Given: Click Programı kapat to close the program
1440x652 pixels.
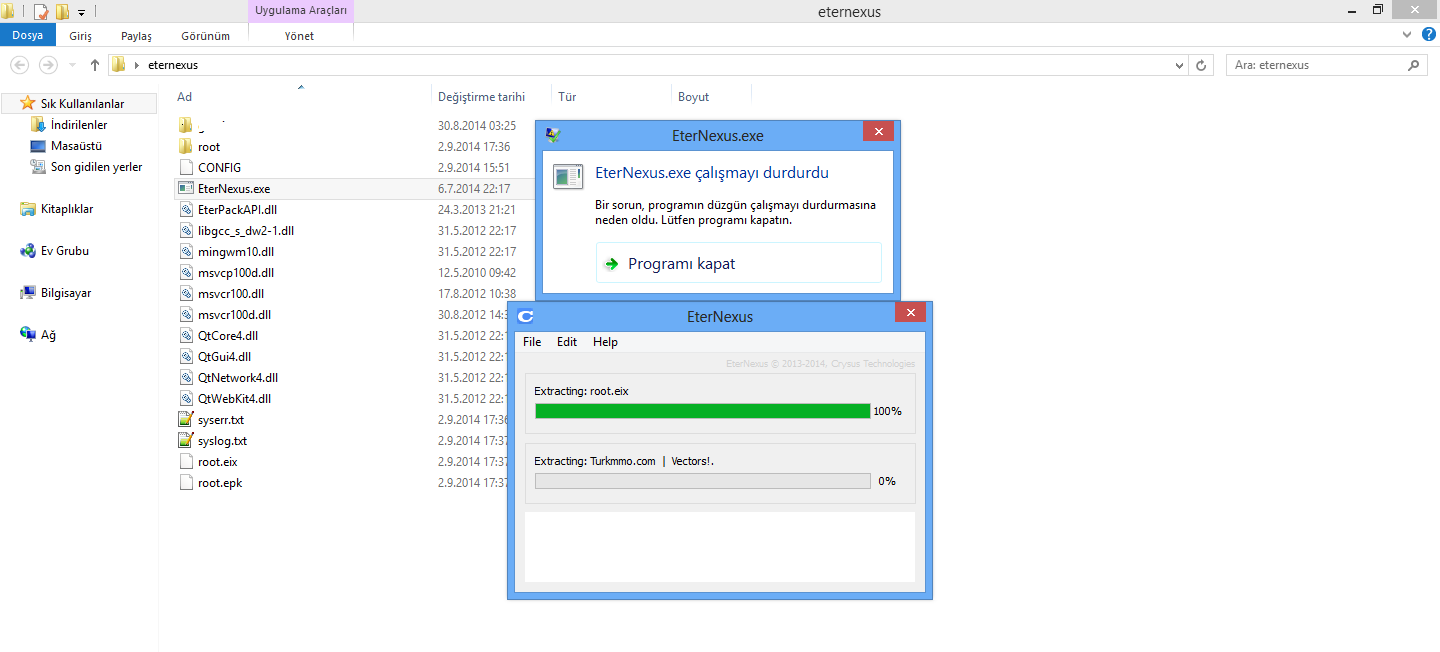Looking at the screenshot, I should point(739,263).
